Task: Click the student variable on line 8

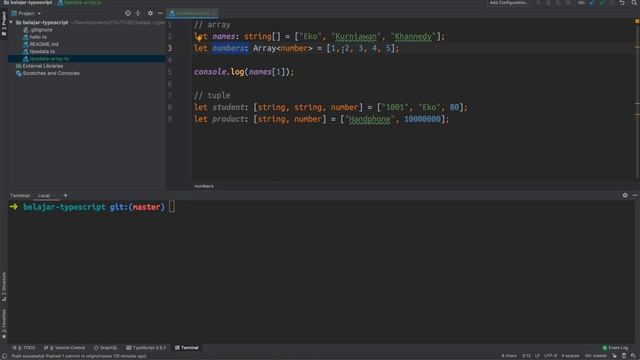Action: (228, 107)
